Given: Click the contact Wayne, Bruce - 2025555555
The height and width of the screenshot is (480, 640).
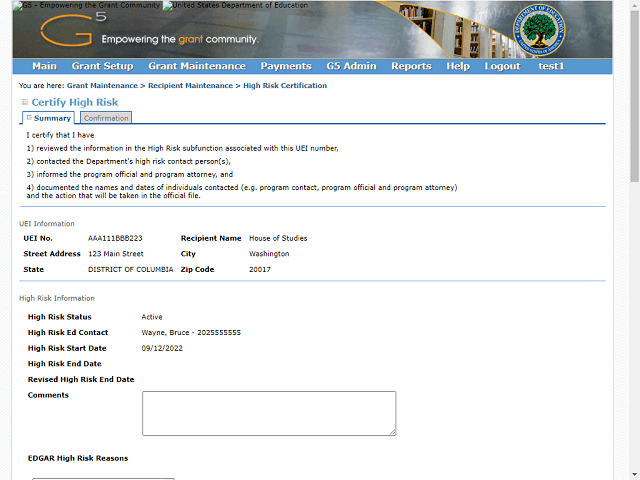Looking at the screenshot, I should pos(191,333).
